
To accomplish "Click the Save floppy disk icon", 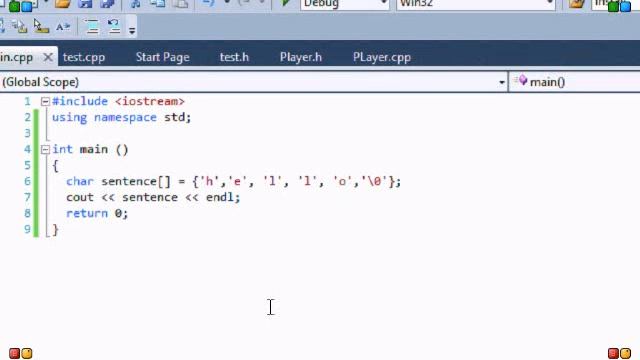I will coord(85,4).
